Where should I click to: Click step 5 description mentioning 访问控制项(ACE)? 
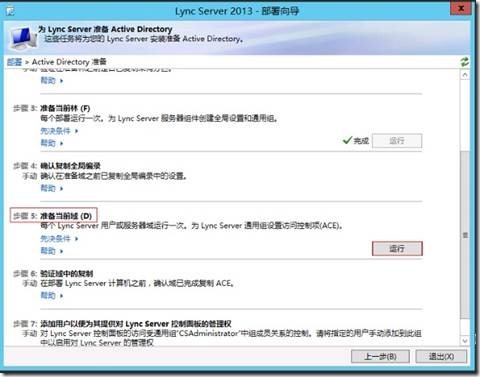click(x=192, y=226)
